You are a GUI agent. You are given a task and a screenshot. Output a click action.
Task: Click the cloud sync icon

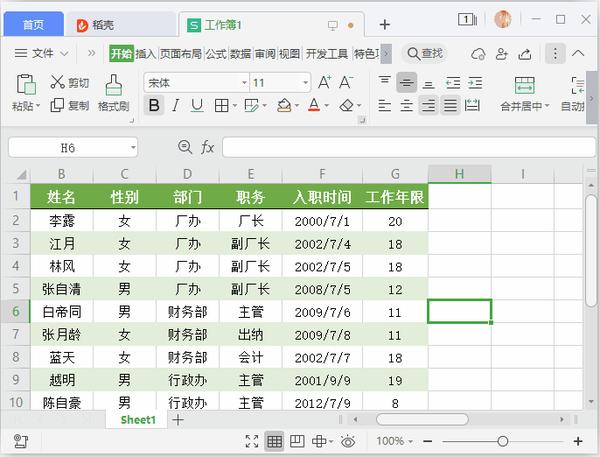478,54
